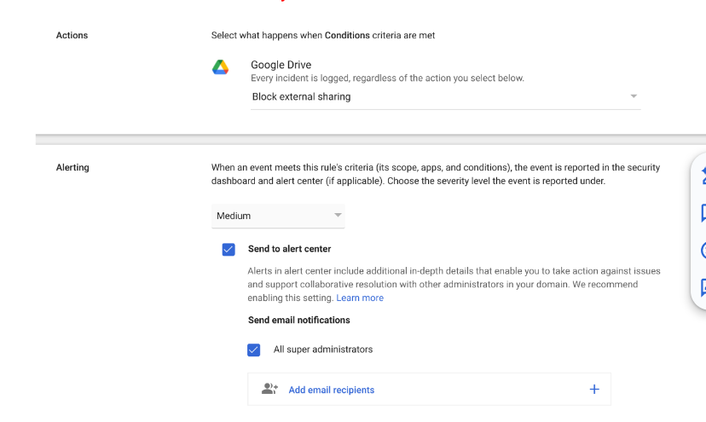Click the add-person icon beside Add email recipients
The width and height of the screenshot is (706, 422).
[270, 389]
